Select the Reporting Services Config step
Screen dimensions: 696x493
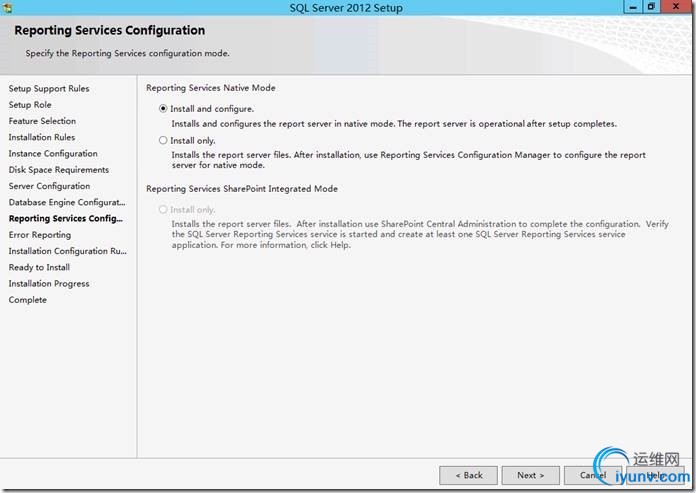66,218
